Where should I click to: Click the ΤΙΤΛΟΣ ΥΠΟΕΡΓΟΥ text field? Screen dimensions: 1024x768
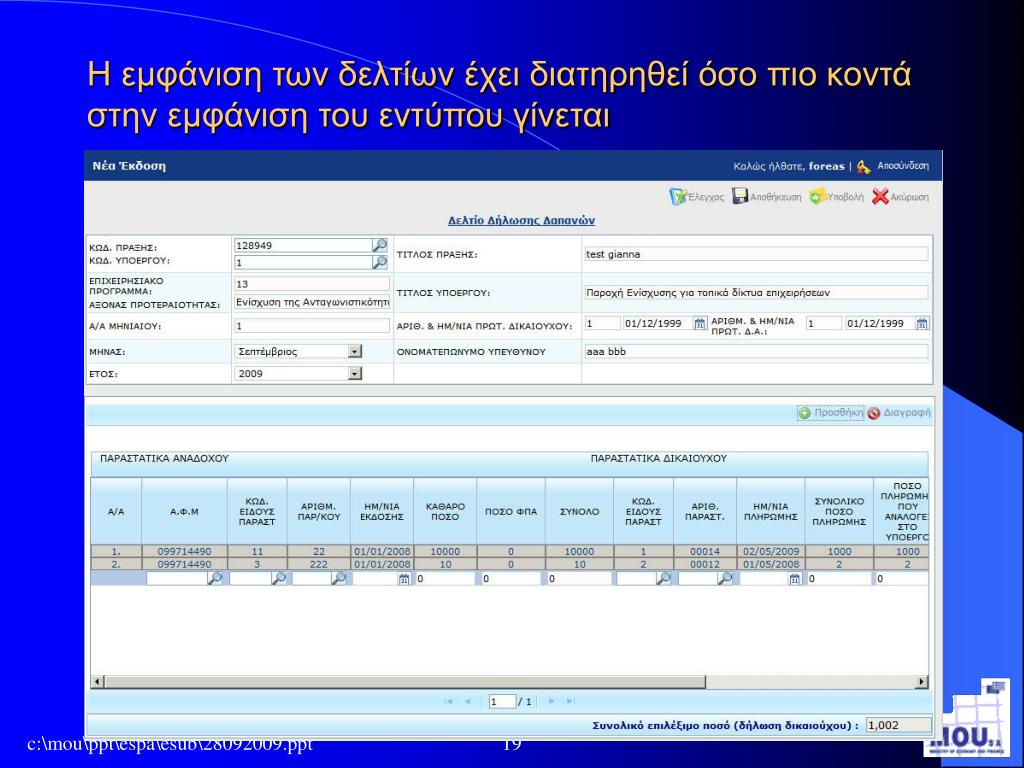point(755,293)
